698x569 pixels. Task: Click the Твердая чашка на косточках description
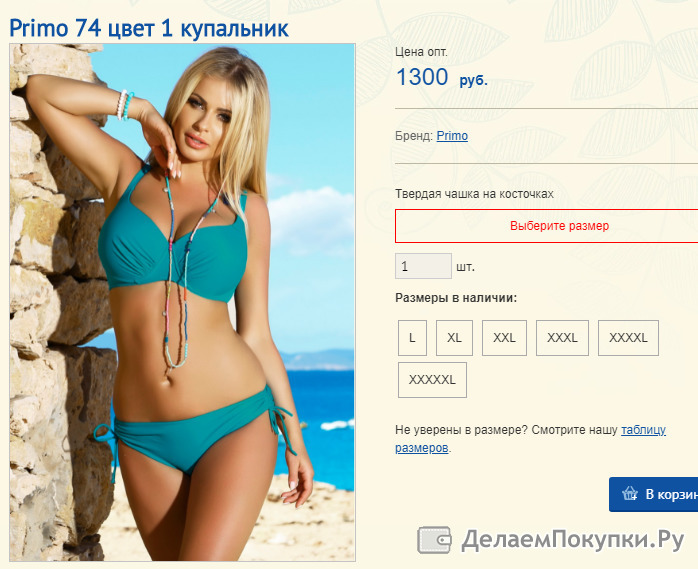tap(474, 194)
